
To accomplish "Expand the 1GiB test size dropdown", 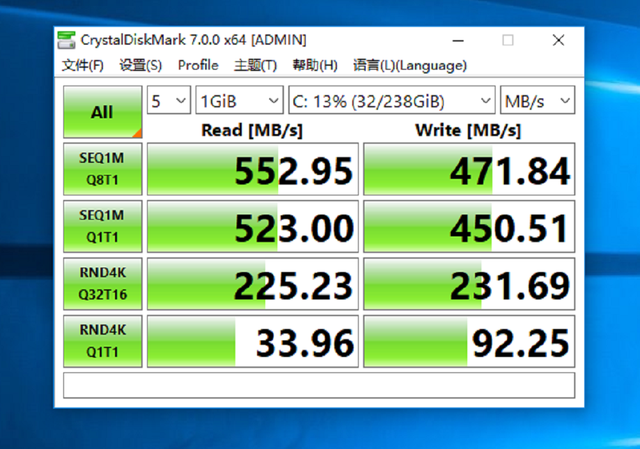I will [239, 100].
